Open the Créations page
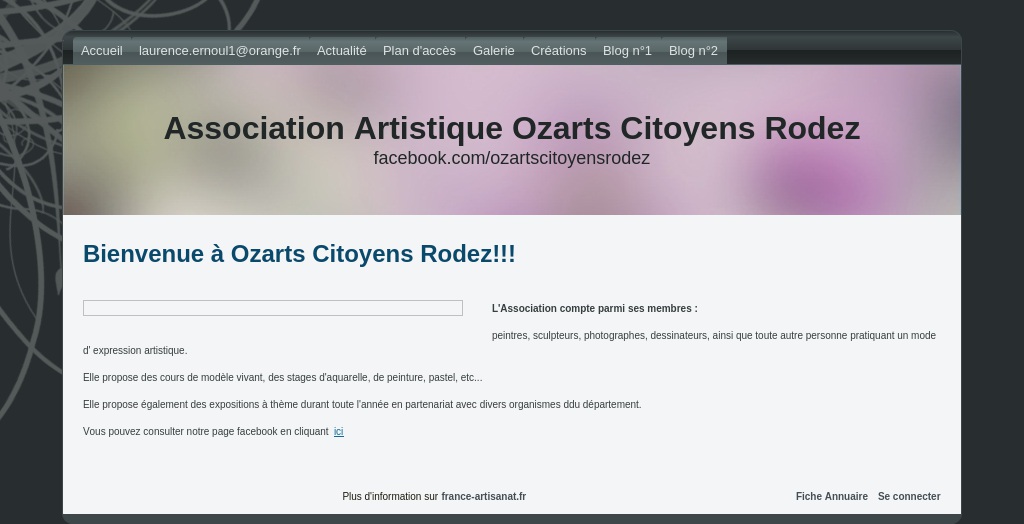This screenshot has width=1024, height=524. coord(558,51)
